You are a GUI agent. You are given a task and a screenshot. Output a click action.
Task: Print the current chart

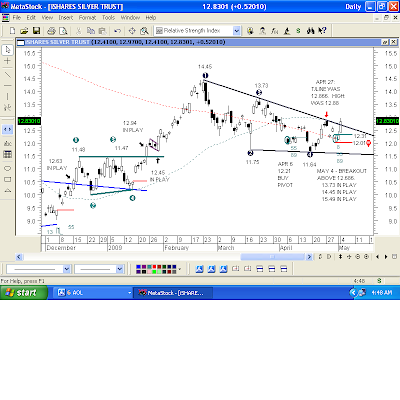click(51, 31)
